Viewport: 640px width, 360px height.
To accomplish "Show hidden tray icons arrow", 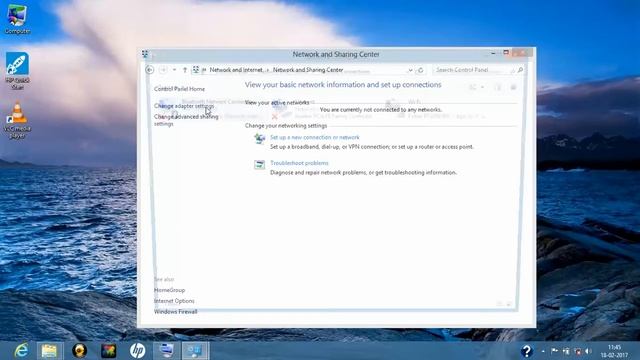I will [x=543, y=351].
